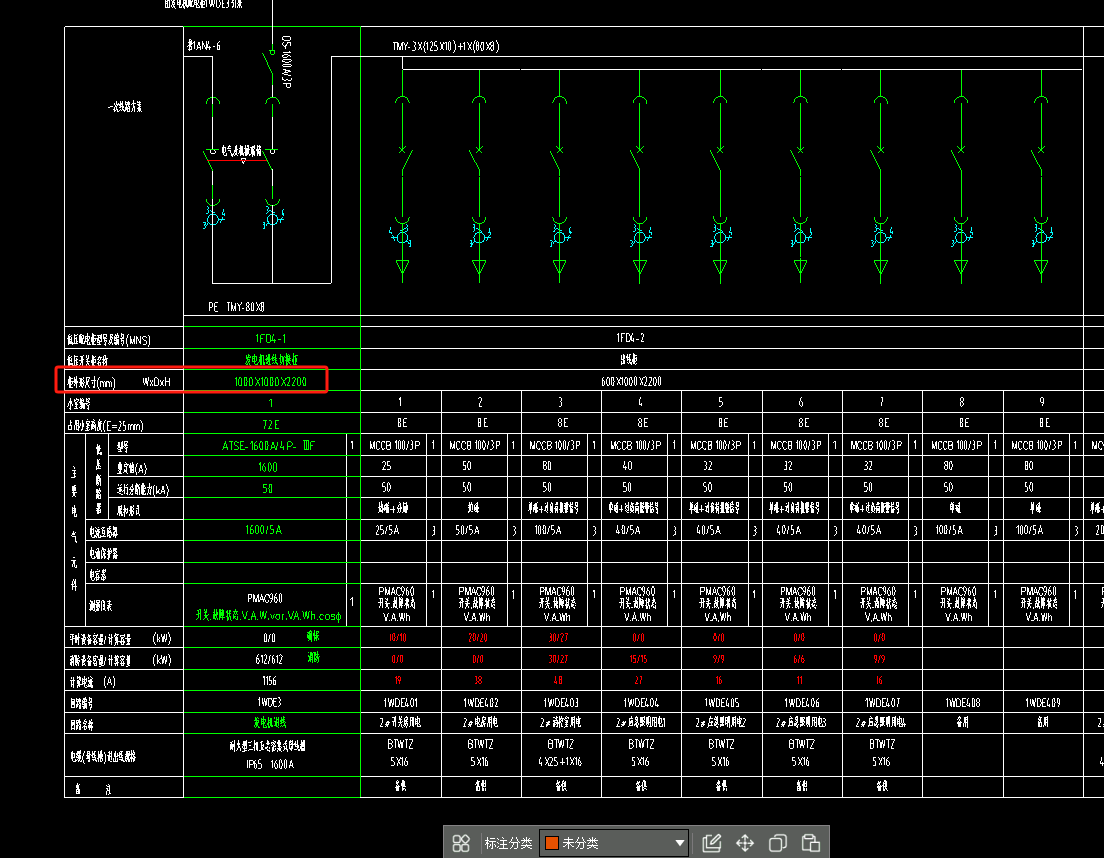Click the red calculated current value 19

pyautogui.click(x=398, y=681)
